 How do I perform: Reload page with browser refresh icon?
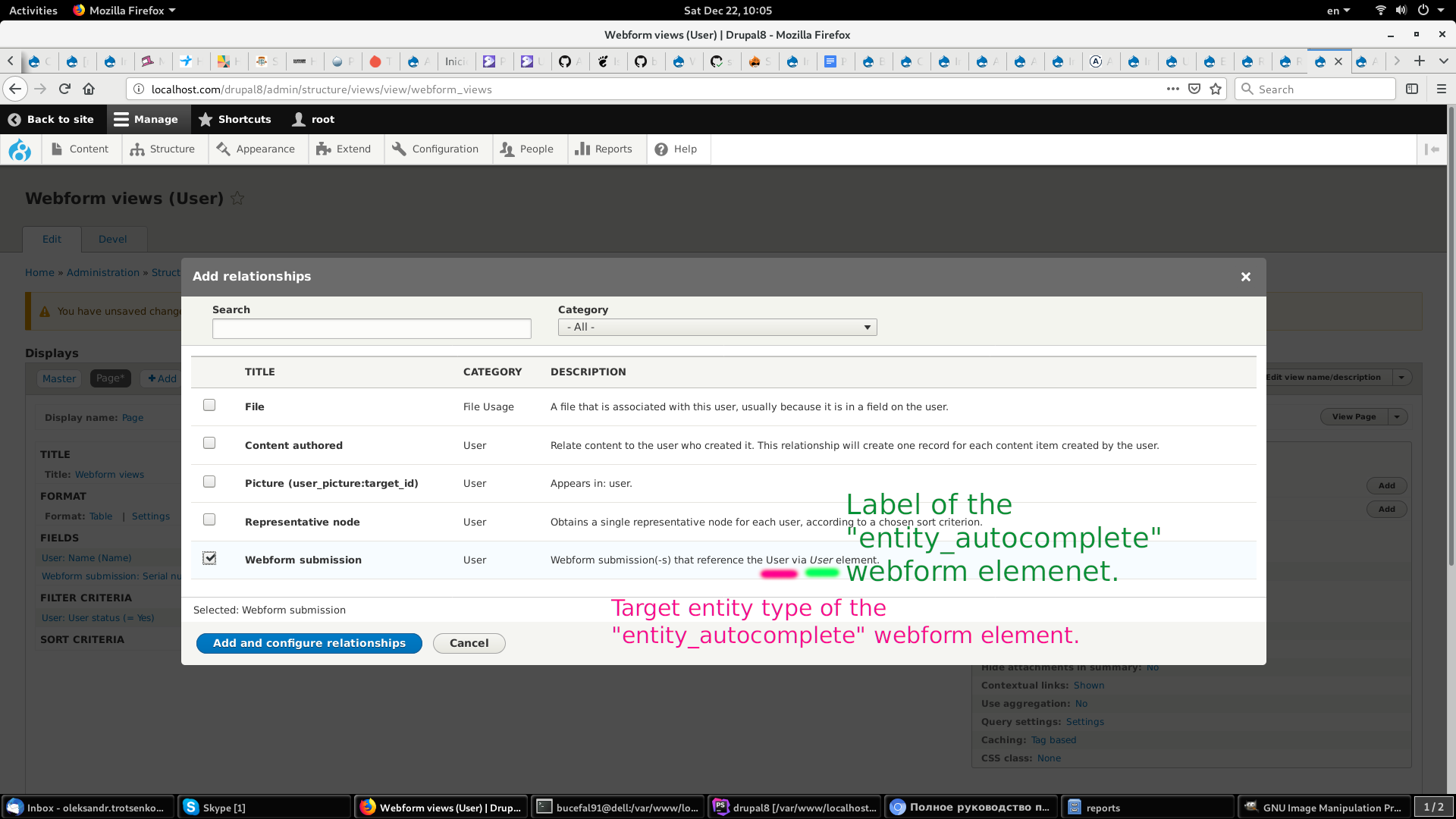(64, 89)
